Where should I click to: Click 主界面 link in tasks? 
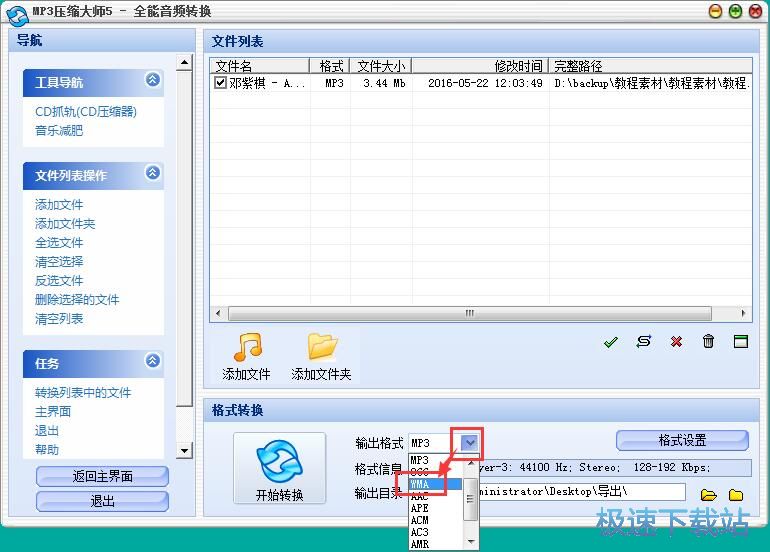pyautogui.click(x=53, y=412)
